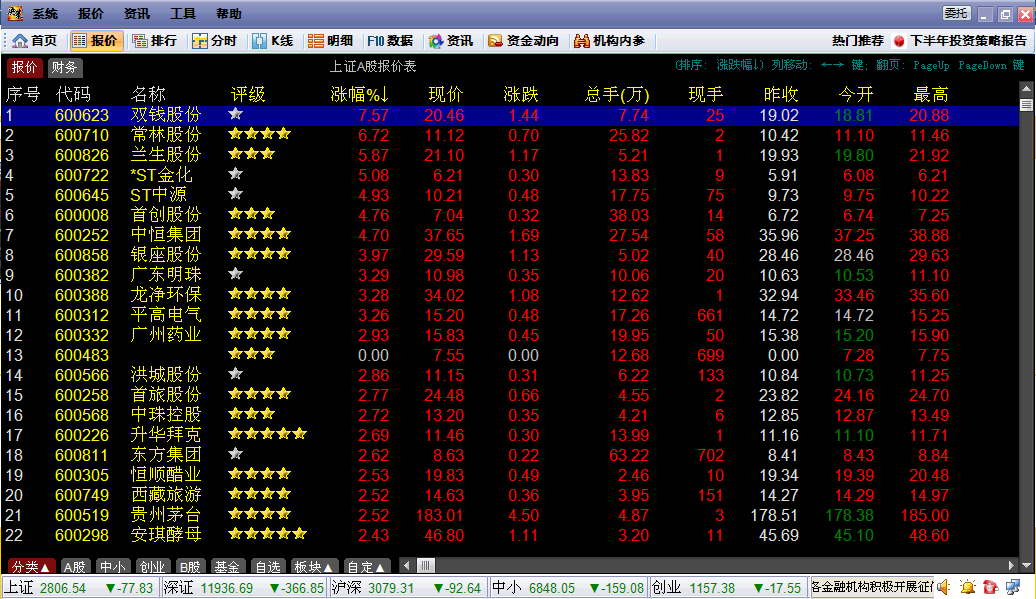
Task: Select the B股 bottom tab
Action: [x=190, y=567]
